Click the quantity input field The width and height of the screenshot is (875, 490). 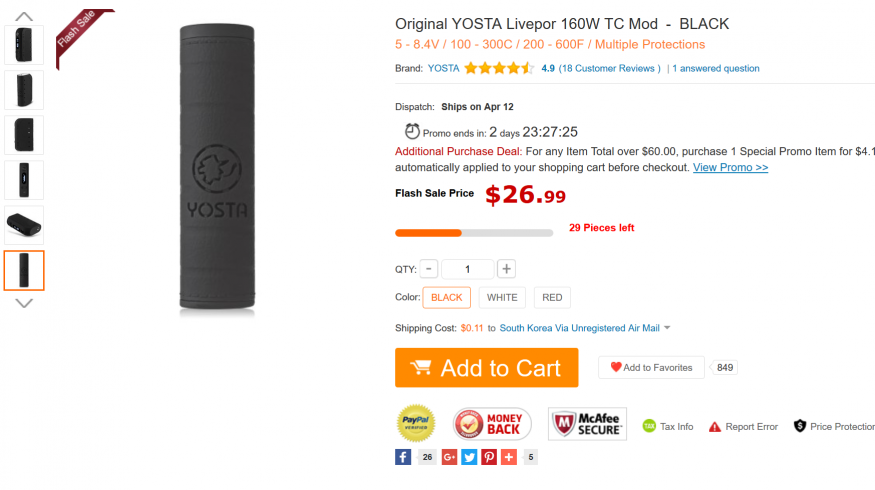point(467,269)
